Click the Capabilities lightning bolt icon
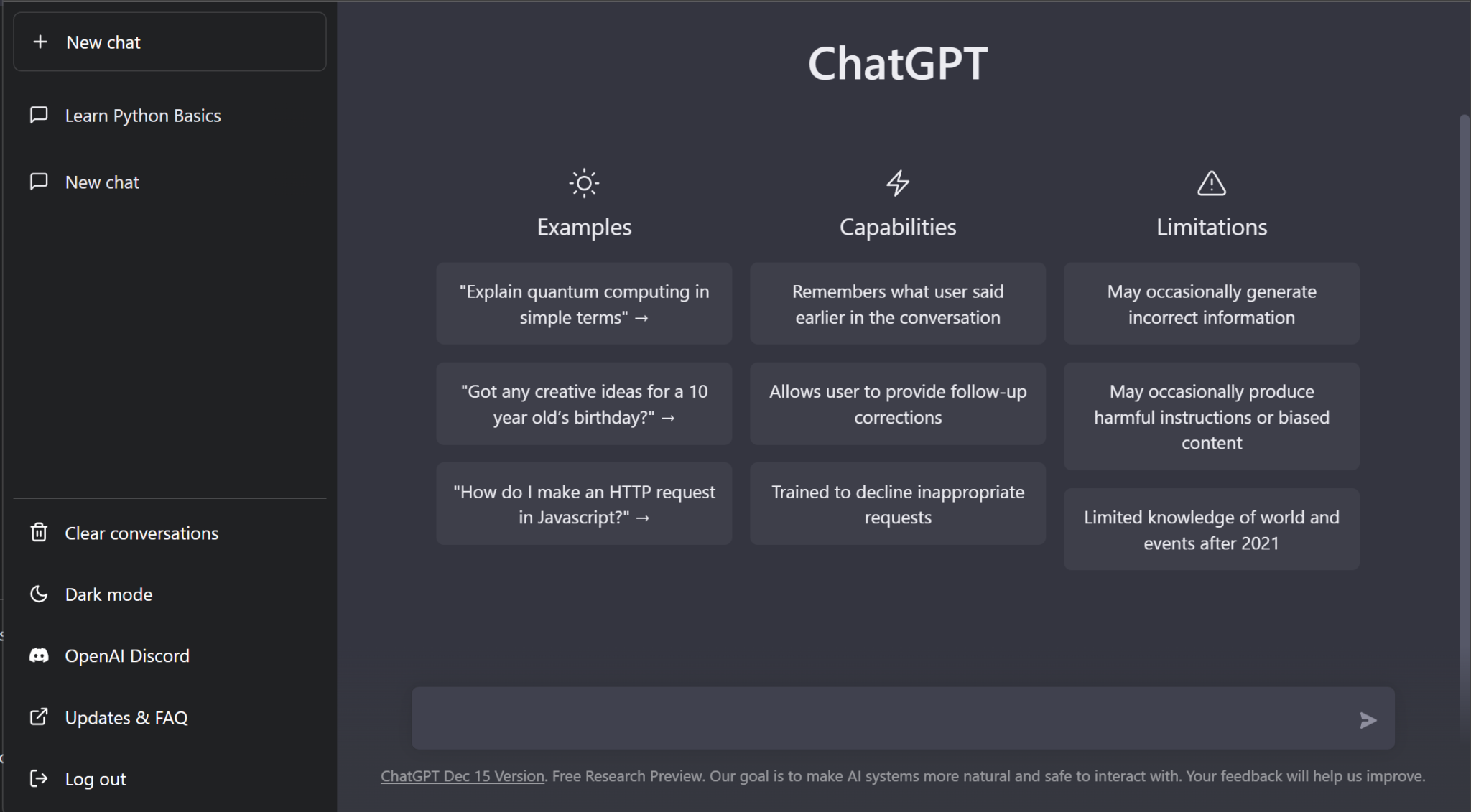Image resolution: width=1471 pixels, height=812 pixels. [898, 182]
